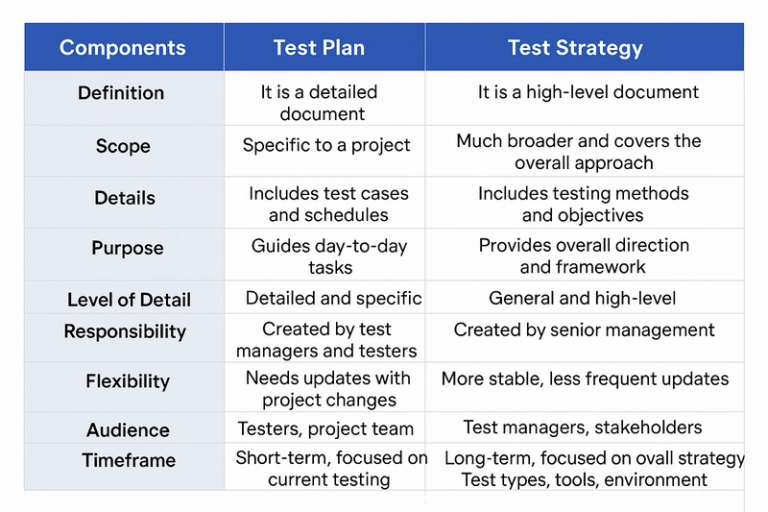Image resolution: width=768 pixels, height=512 pixels.
Task: Select the Timeframe row label
Action: click(129, 460)
